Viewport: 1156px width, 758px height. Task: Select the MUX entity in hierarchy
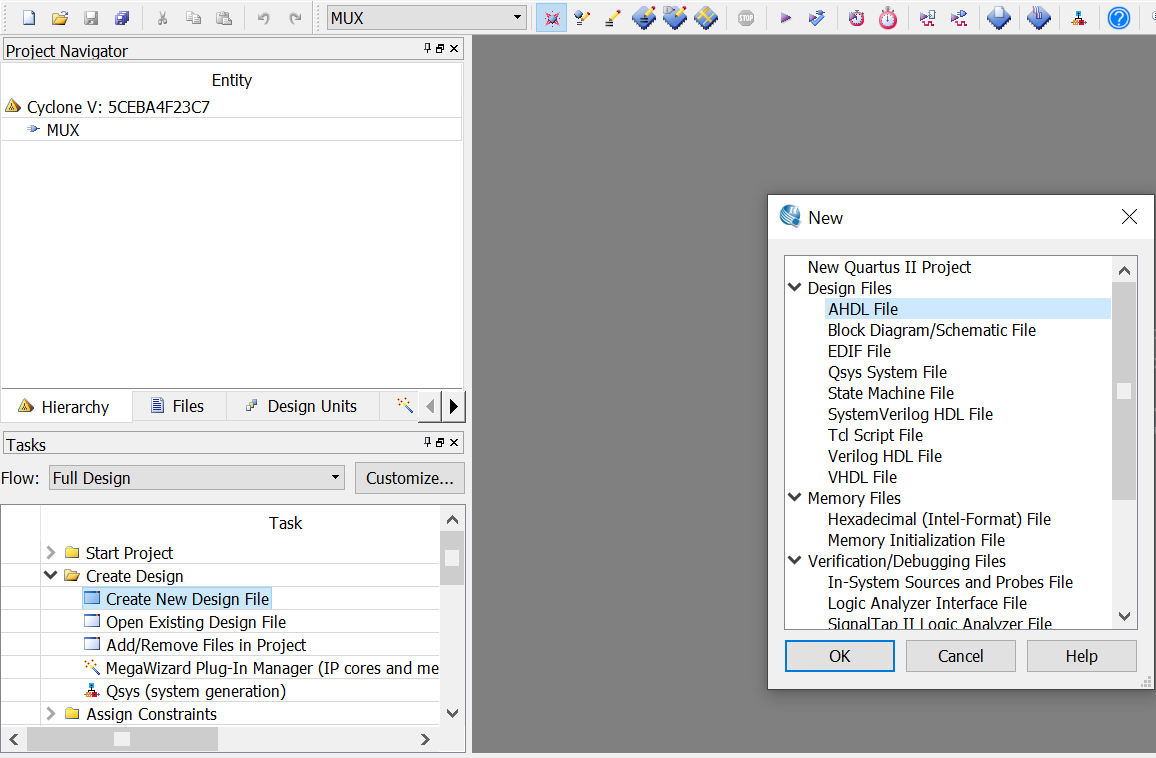[63, 130]
